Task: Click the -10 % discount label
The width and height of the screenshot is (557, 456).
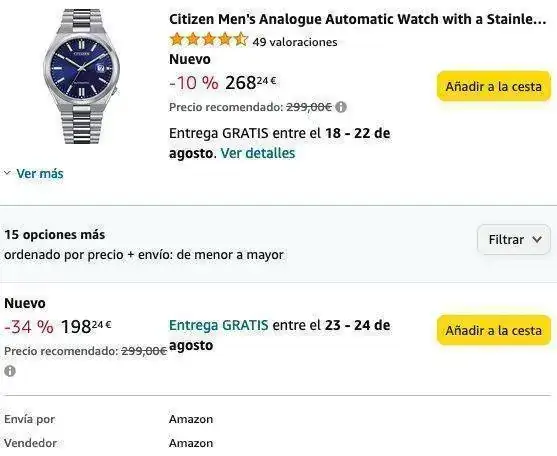Action: pos(194,83)
